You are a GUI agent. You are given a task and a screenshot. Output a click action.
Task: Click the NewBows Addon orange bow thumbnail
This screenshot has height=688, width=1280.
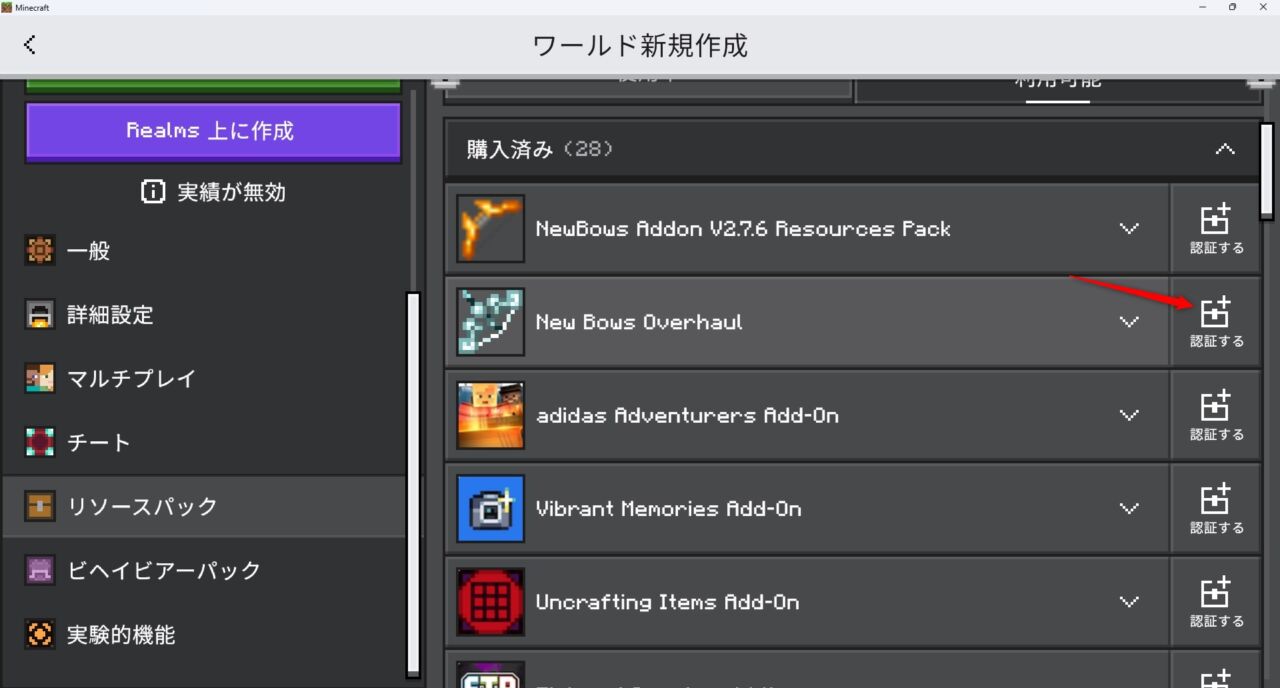491,229
